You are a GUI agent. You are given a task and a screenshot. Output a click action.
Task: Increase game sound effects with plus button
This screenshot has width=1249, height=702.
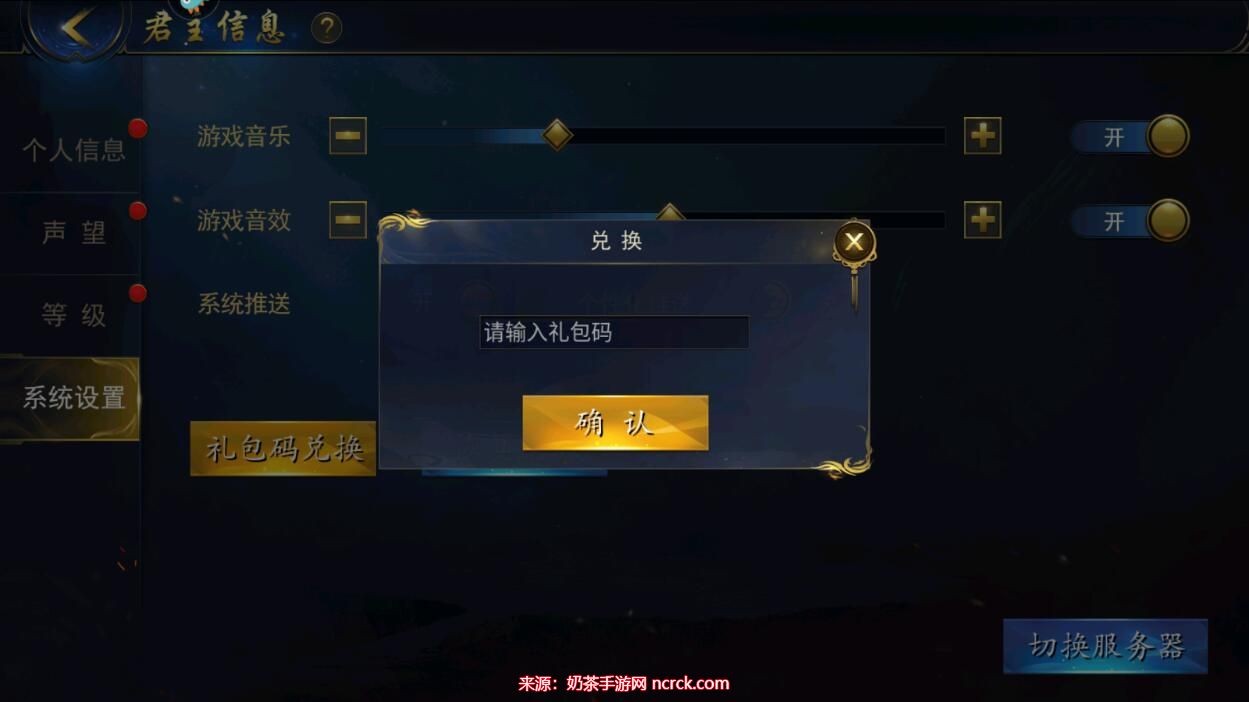(983, 220)
